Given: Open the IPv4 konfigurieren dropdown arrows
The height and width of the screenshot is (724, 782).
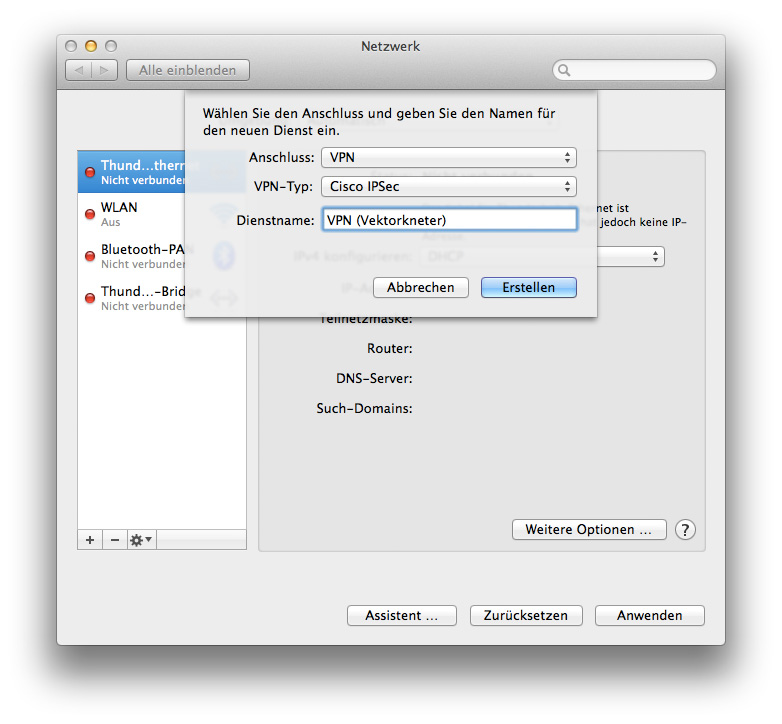Looking at the screenshot, I should click(x=655, y=257).
